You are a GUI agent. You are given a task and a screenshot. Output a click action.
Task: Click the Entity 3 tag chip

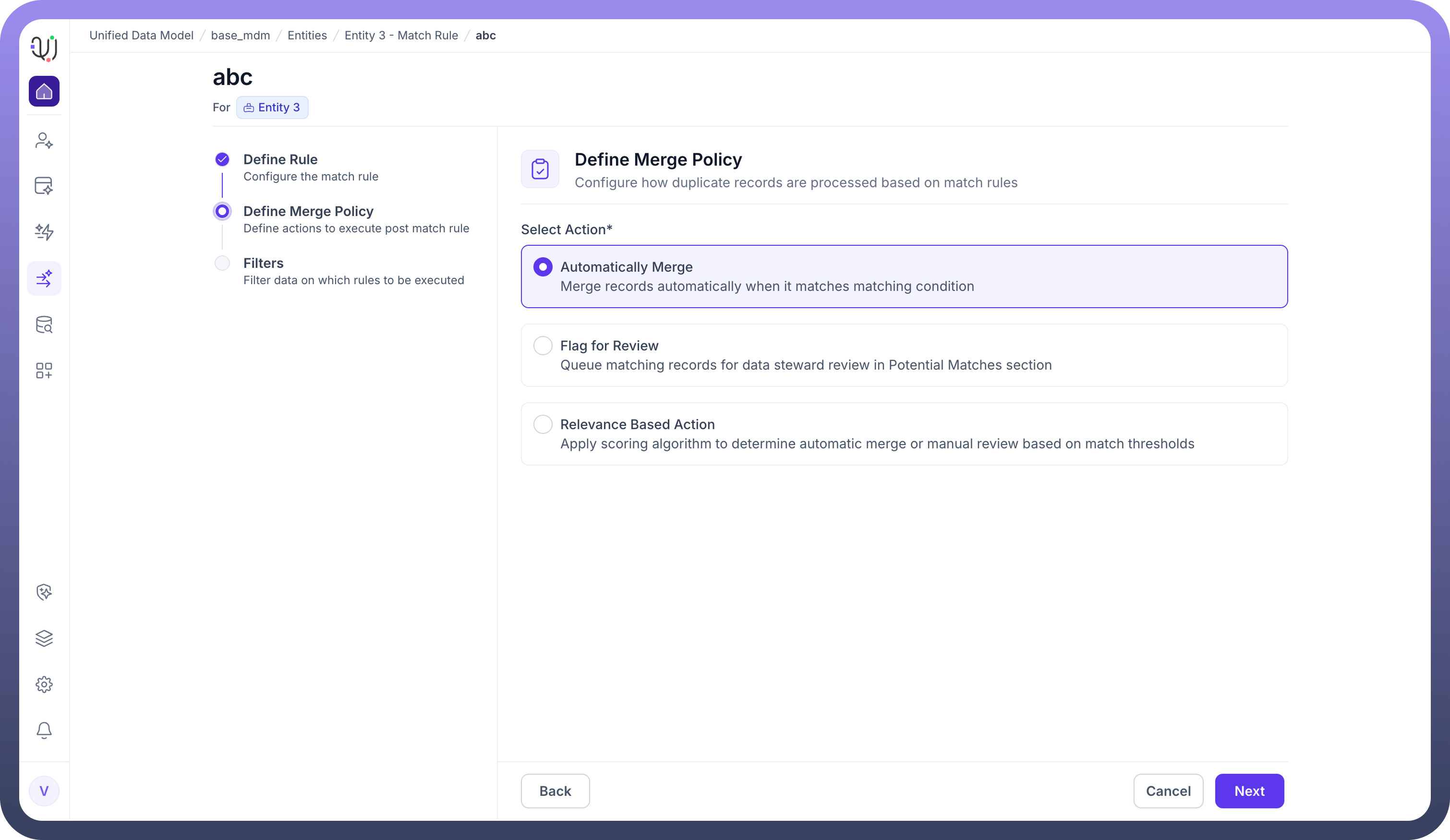(272, 108)
